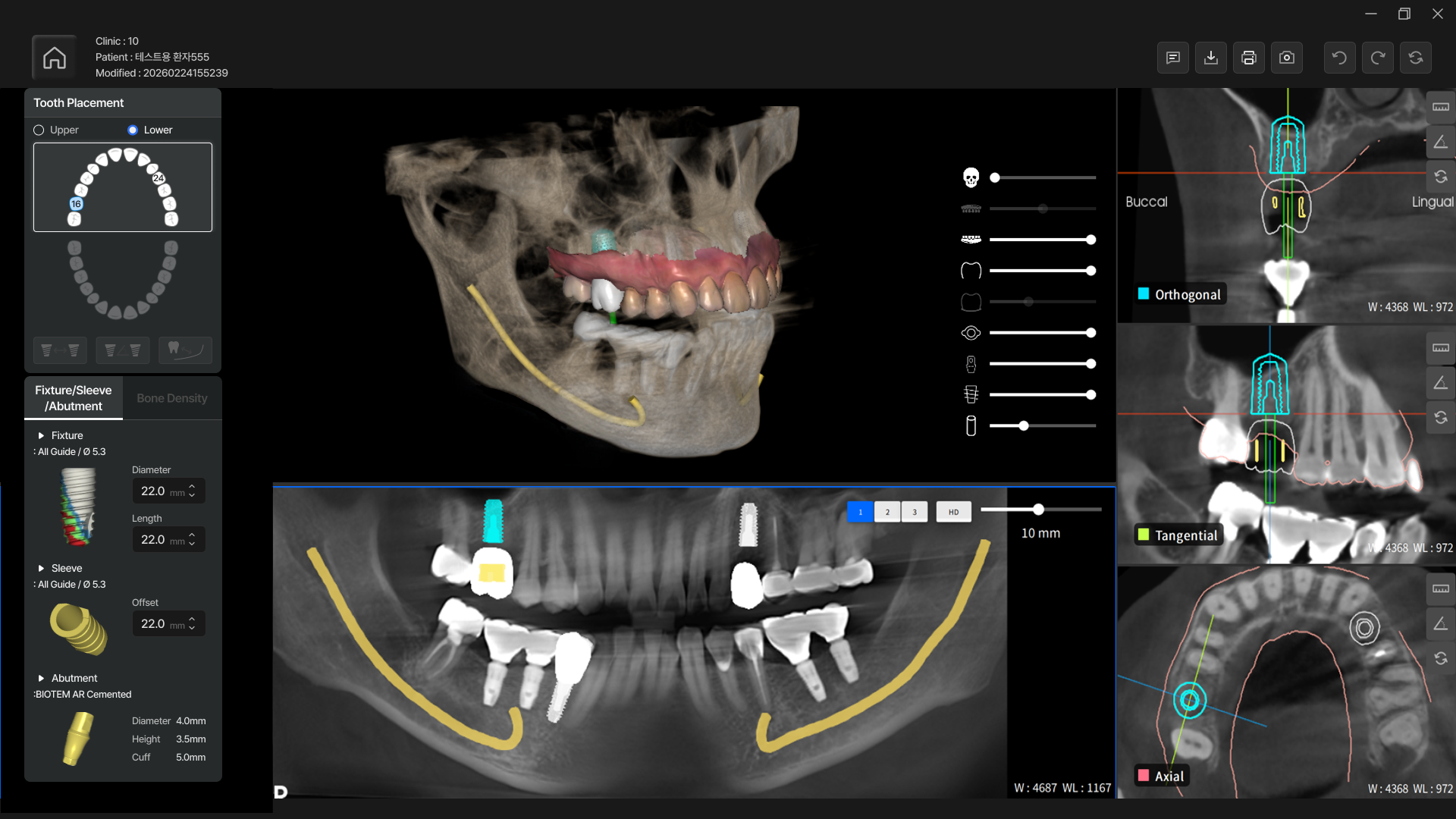Toggle the crown outline visibility icon
The width and height of the screenshot is (1456, 819).
click(x=971, y=271)
